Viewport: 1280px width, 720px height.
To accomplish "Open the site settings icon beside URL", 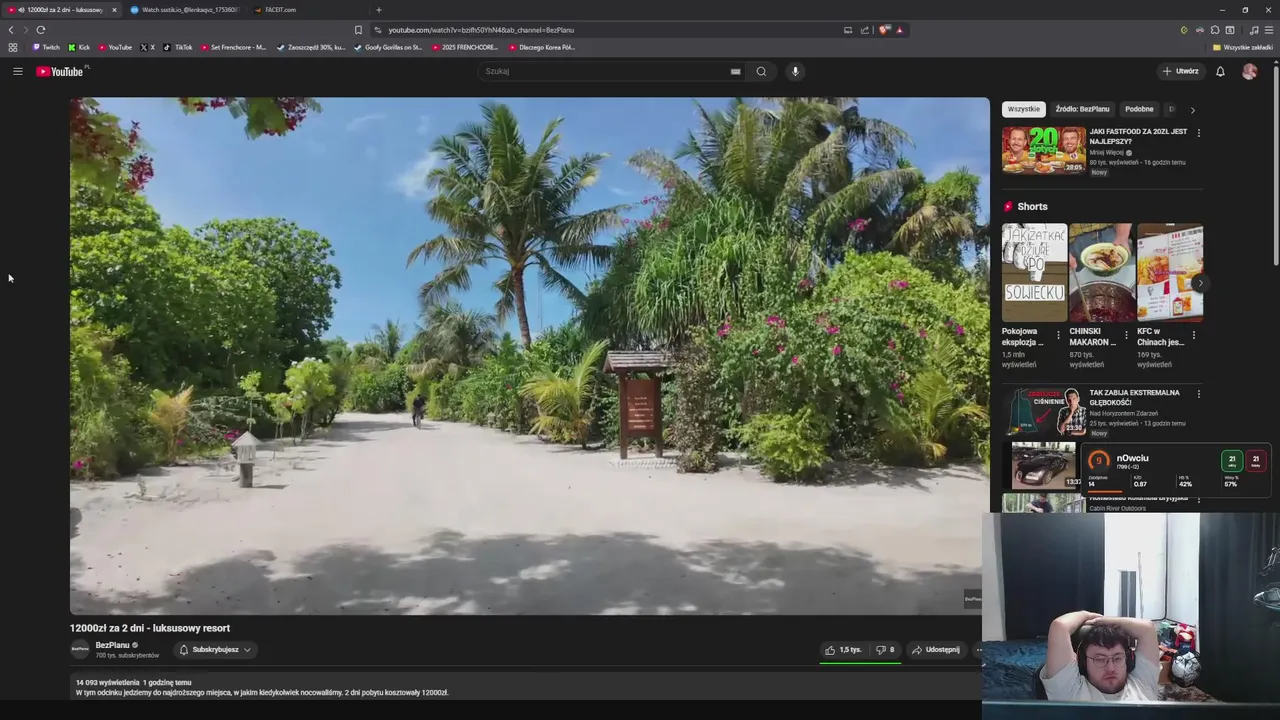I will [x=378, y=30].
